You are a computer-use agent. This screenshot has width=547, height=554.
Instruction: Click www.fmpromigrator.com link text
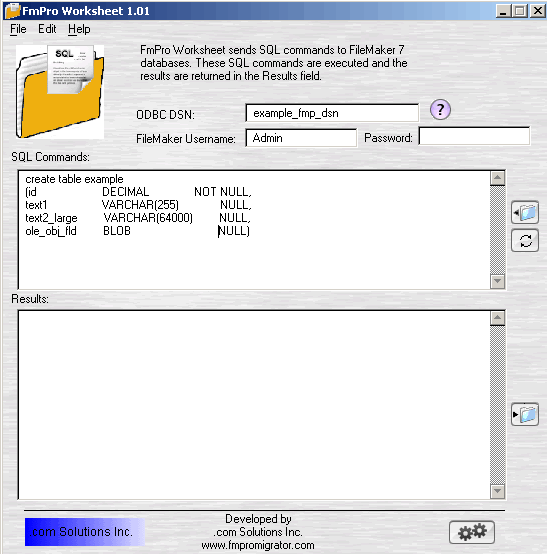[258, 545]
